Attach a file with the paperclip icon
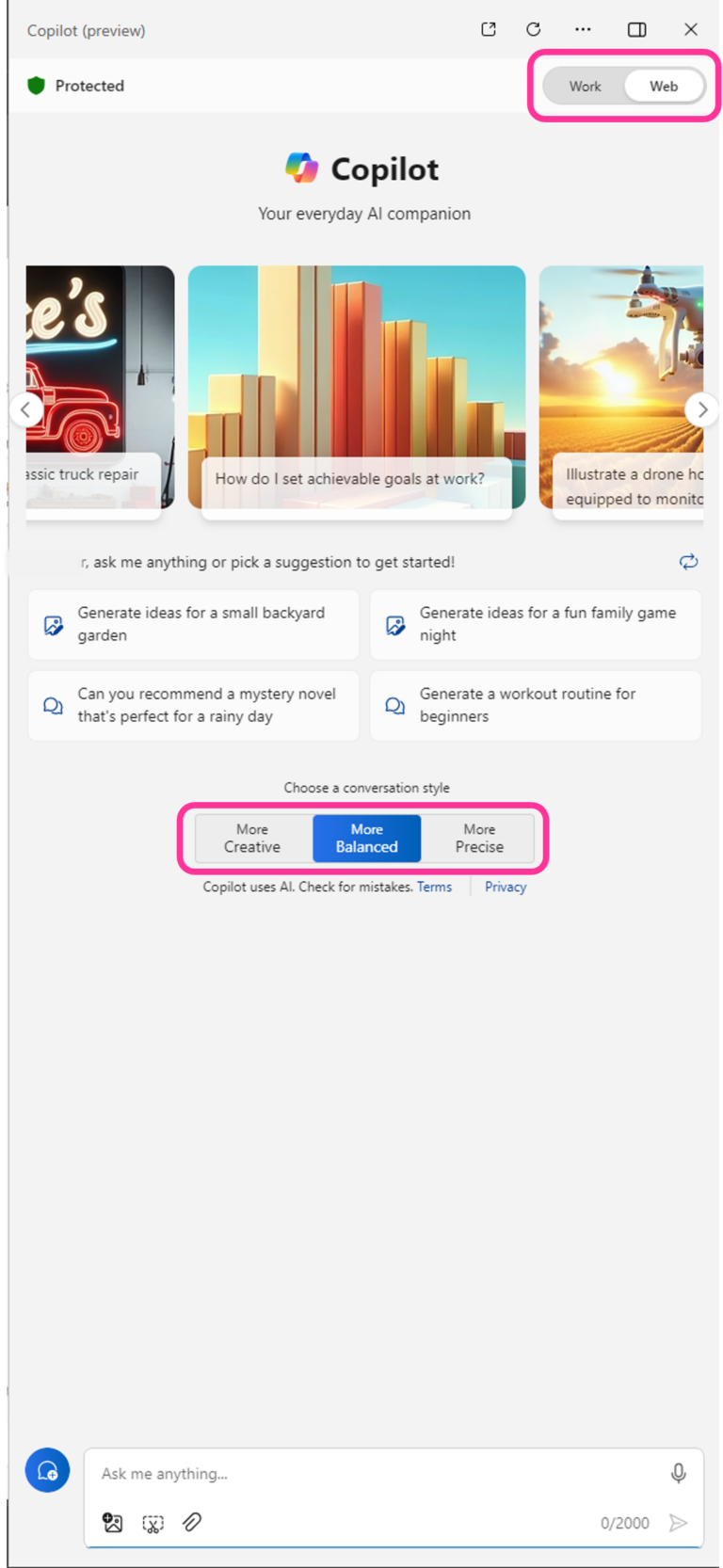723x1568 pixels. 192,1522
